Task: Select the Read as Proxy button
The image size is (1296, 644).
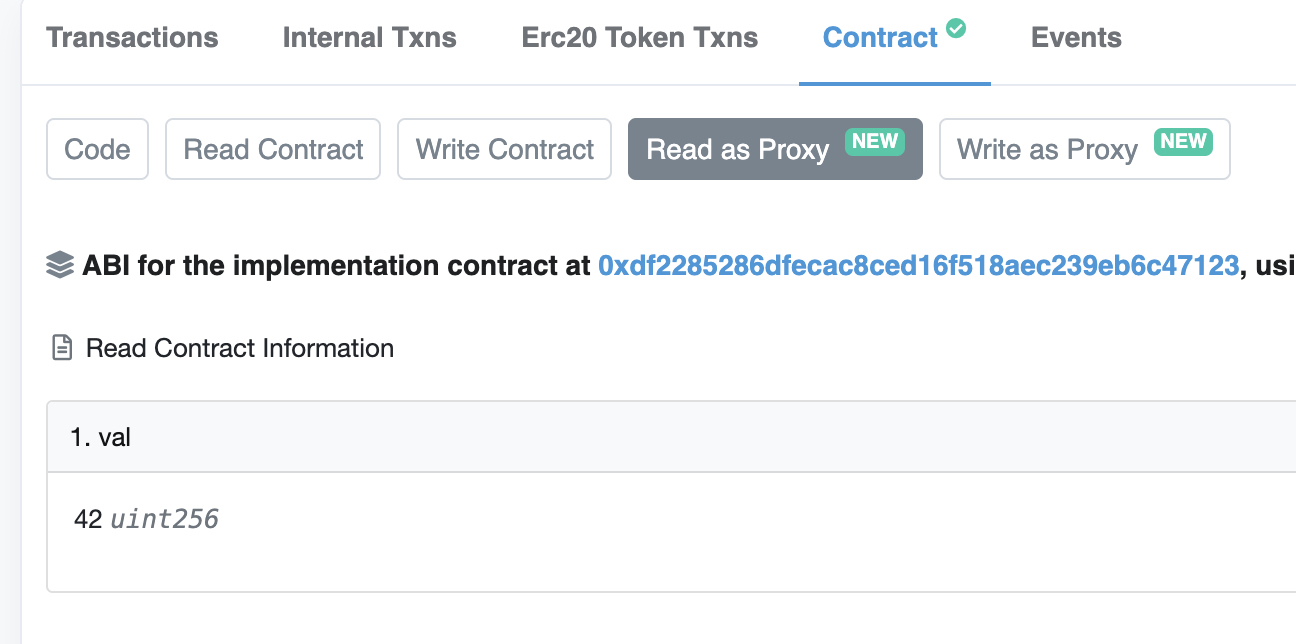Action: pyautogui.click(x=775, y=149)
